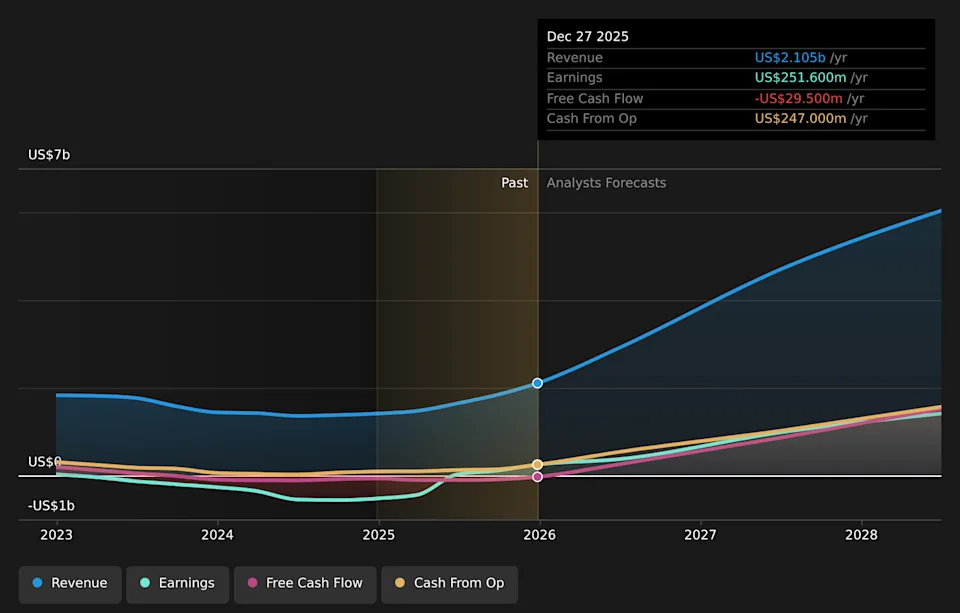Select the orange Cash From Op data marker

[x=538, y=465]
